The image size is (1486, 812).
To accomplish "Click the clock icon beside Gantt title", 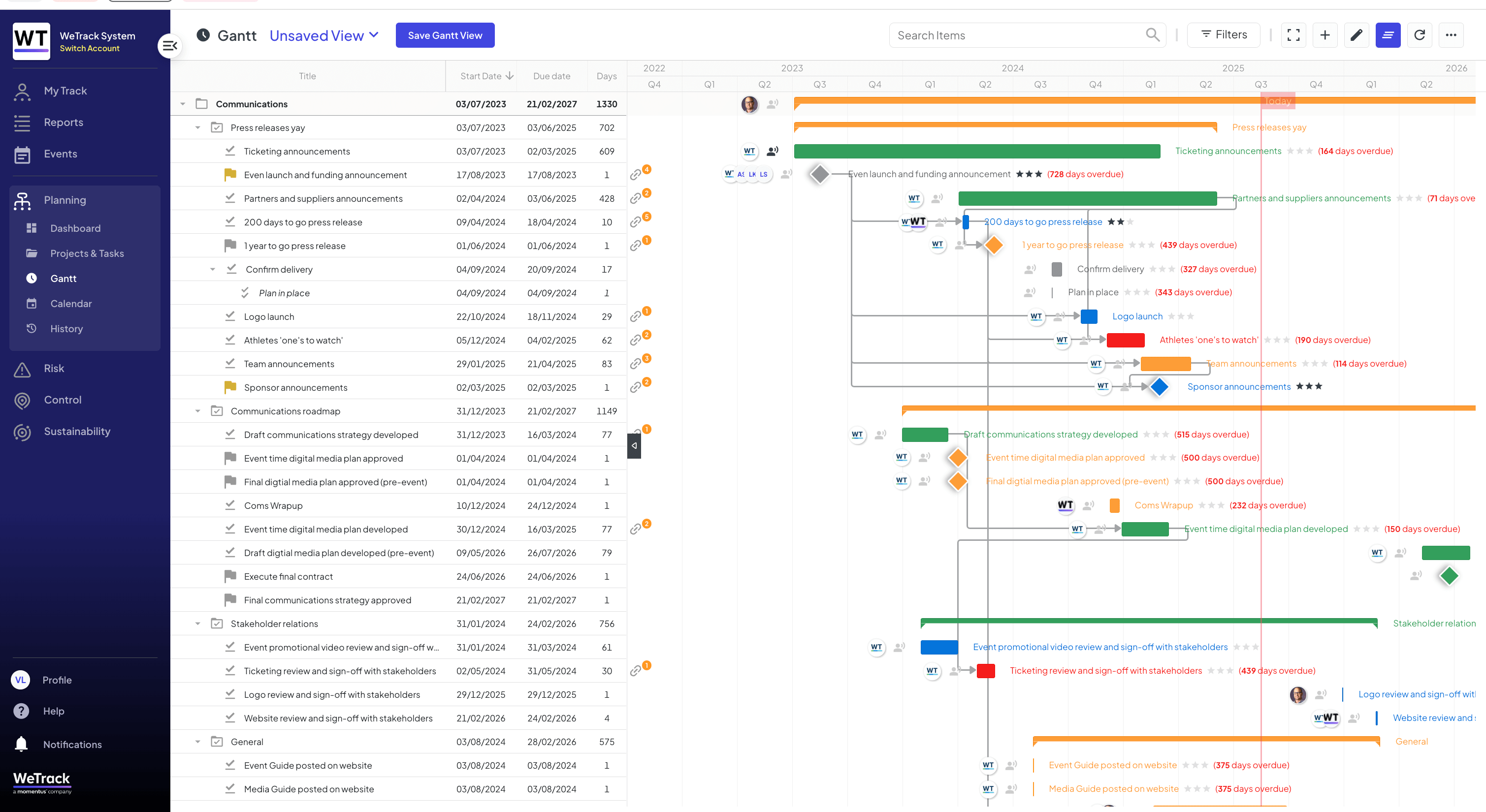I will coord(203,35).
